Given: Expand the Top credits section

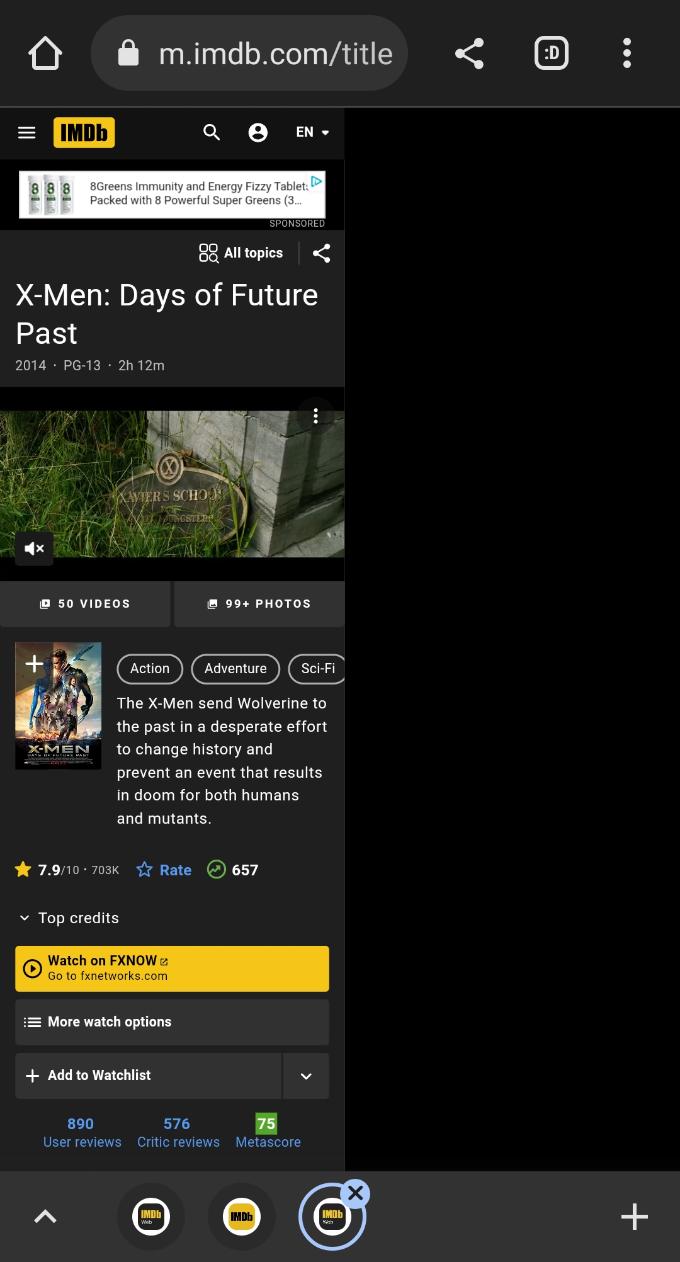Looking at the screenshot, I should 68,918.
